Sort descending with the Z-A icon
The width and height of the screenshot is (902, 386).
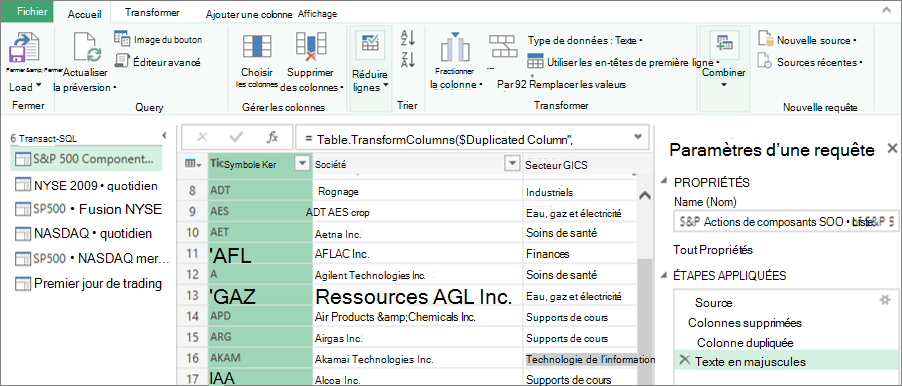pyautogui.click(x=408, y=59)
